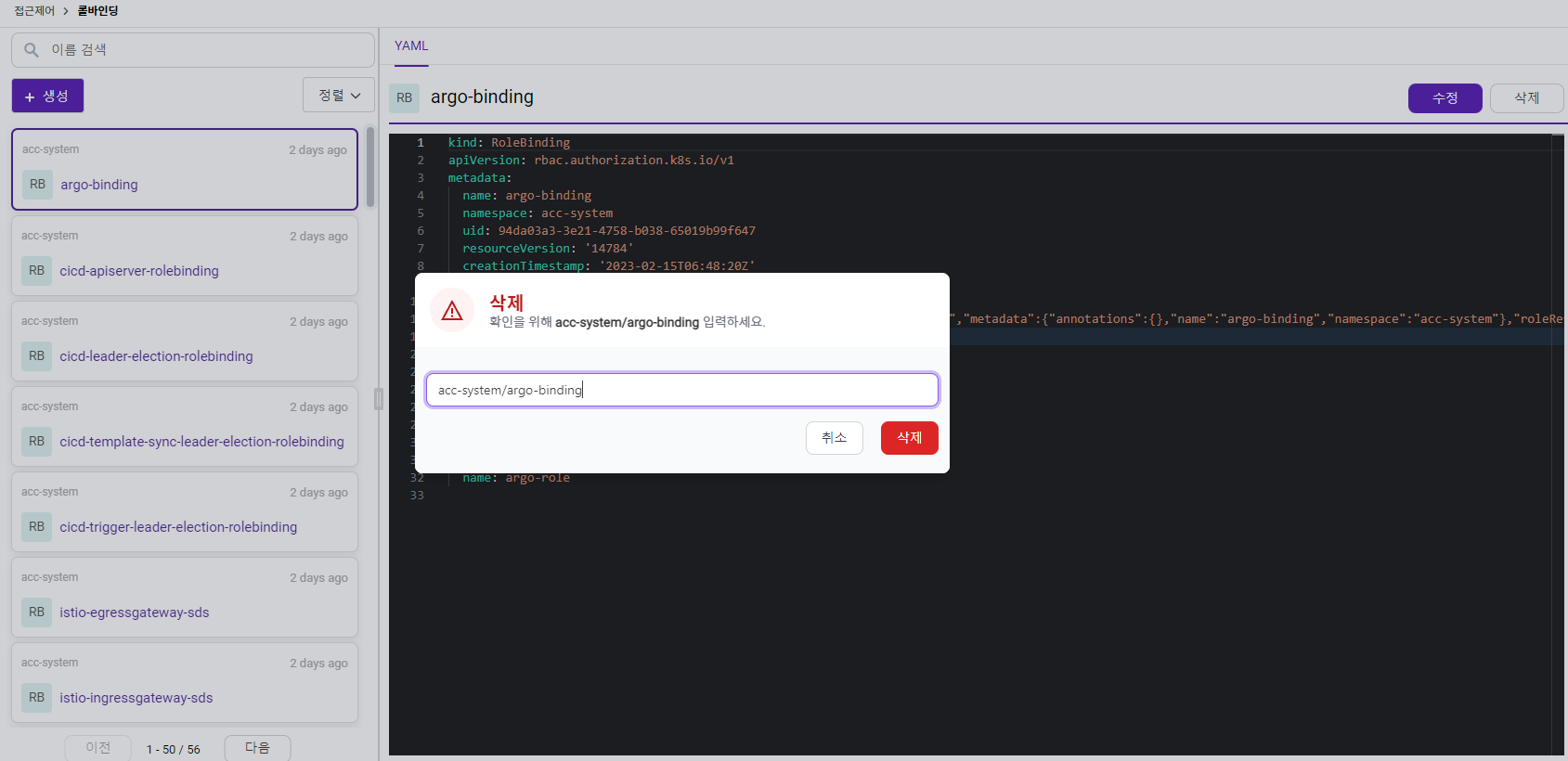This screenshot has width=1568, height=761.
Task: Click the warning triangle icon in dialog
Action: click(452, 311)
